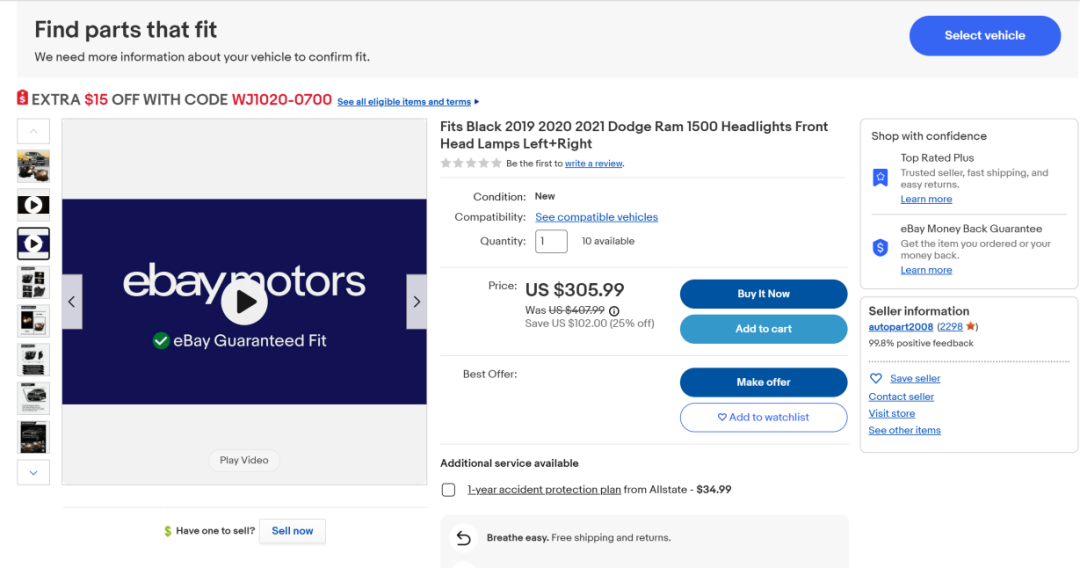The height and width of the screenshot is (568, 1080).
Task: Click the heart icon next to Save seller
Action: point(876,379)
